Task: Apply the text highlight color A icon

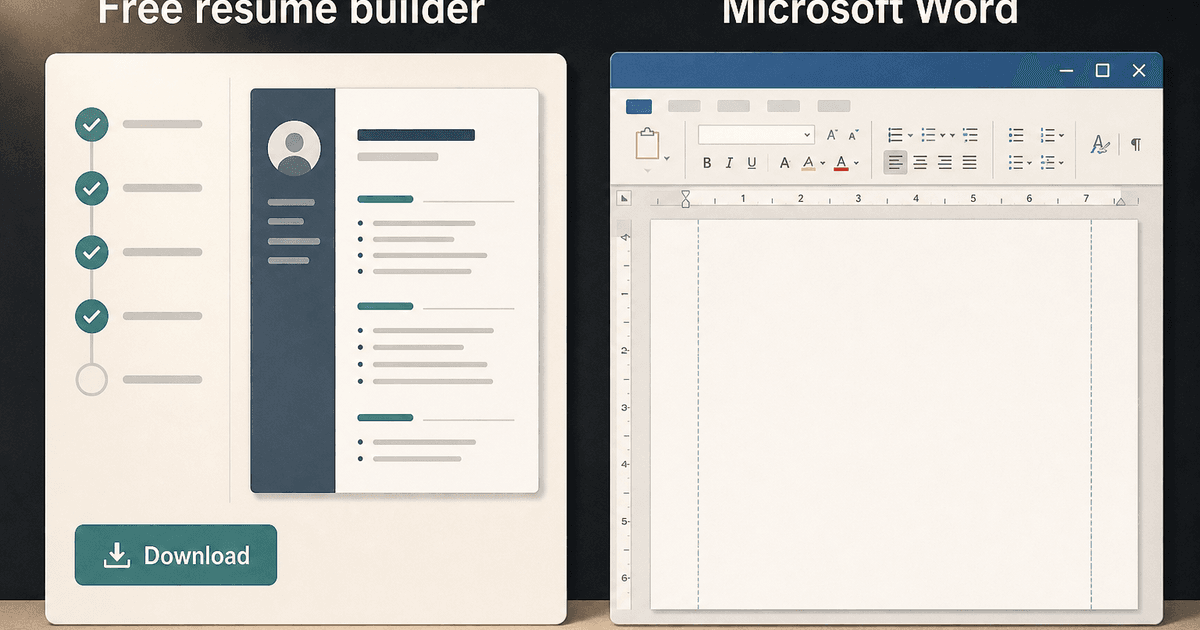Action: [808, 163]
